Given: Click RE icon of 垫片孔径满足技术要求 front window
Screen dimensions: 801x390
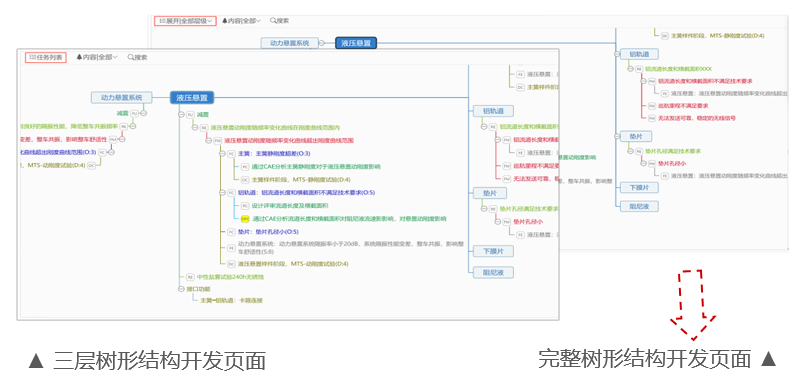Looking at the screenshot, I should click(493, 209).
